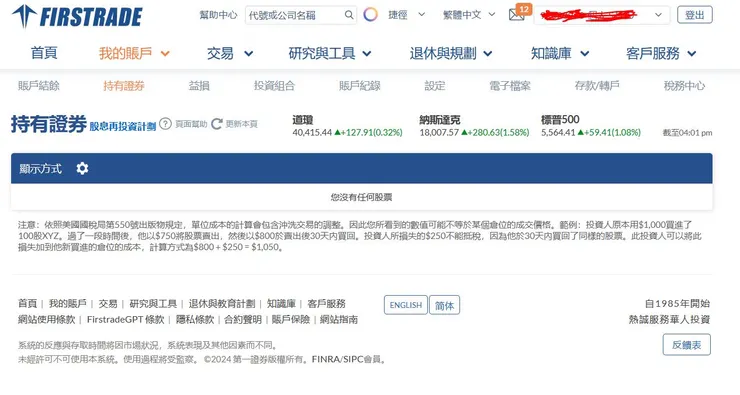Image resolution: width=740 pixels, height=395 pixels.
Task: Open the colorful circle assistant icon
Action: [x=370, y=15]
